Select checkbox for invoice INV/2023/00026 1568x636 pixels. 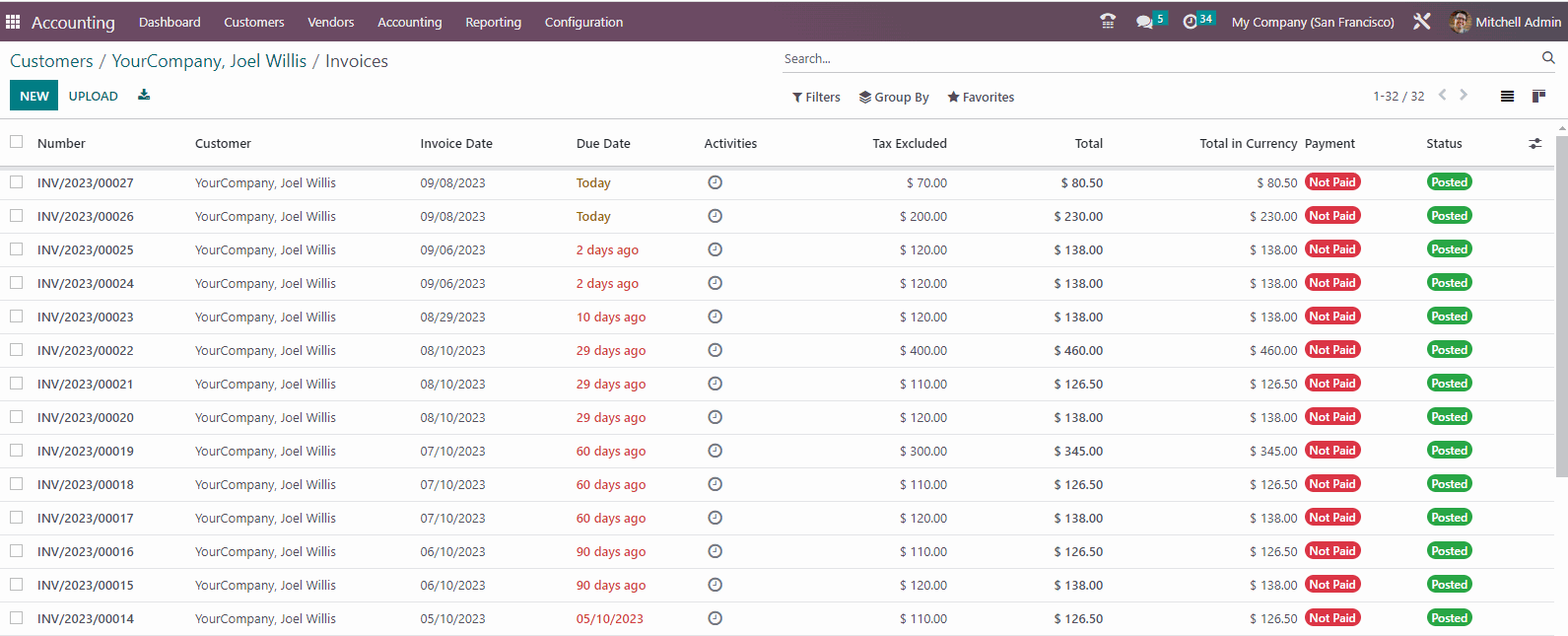[17, 216]
